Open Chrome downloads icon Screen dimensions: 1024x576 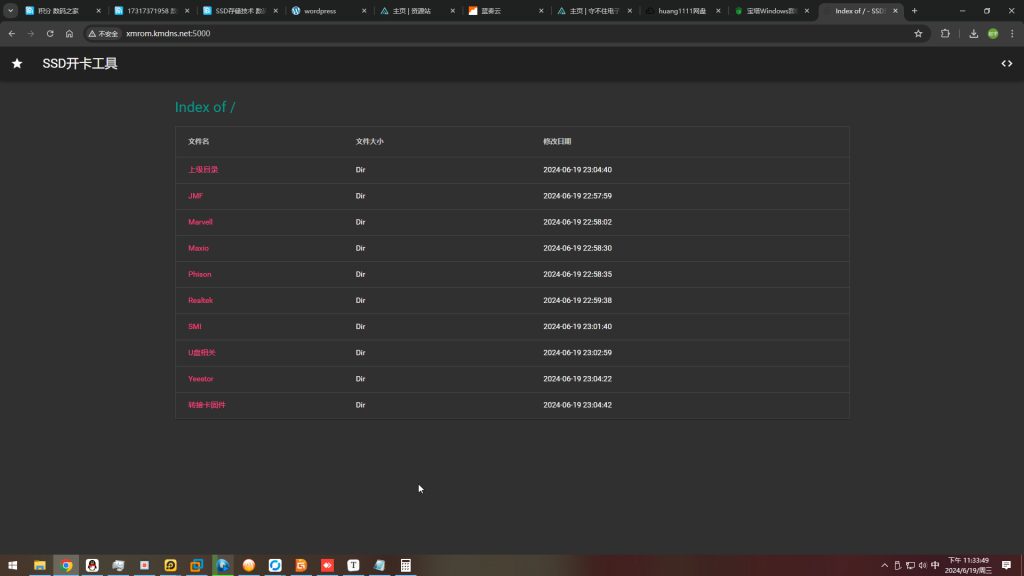pyautogui.click(x=973, y=33)
